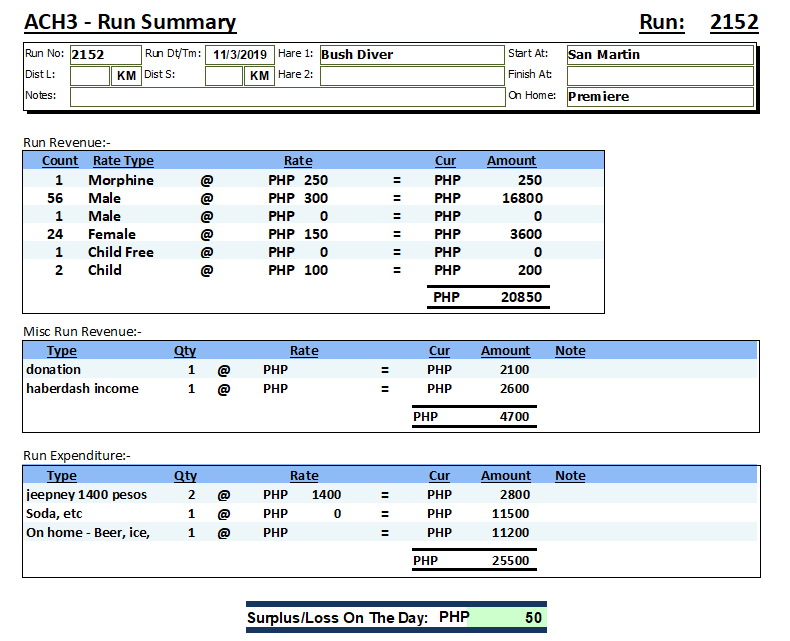Click the Start At field San Martin
This screenshot has width=790, height=641.
(x=659, y=55)
